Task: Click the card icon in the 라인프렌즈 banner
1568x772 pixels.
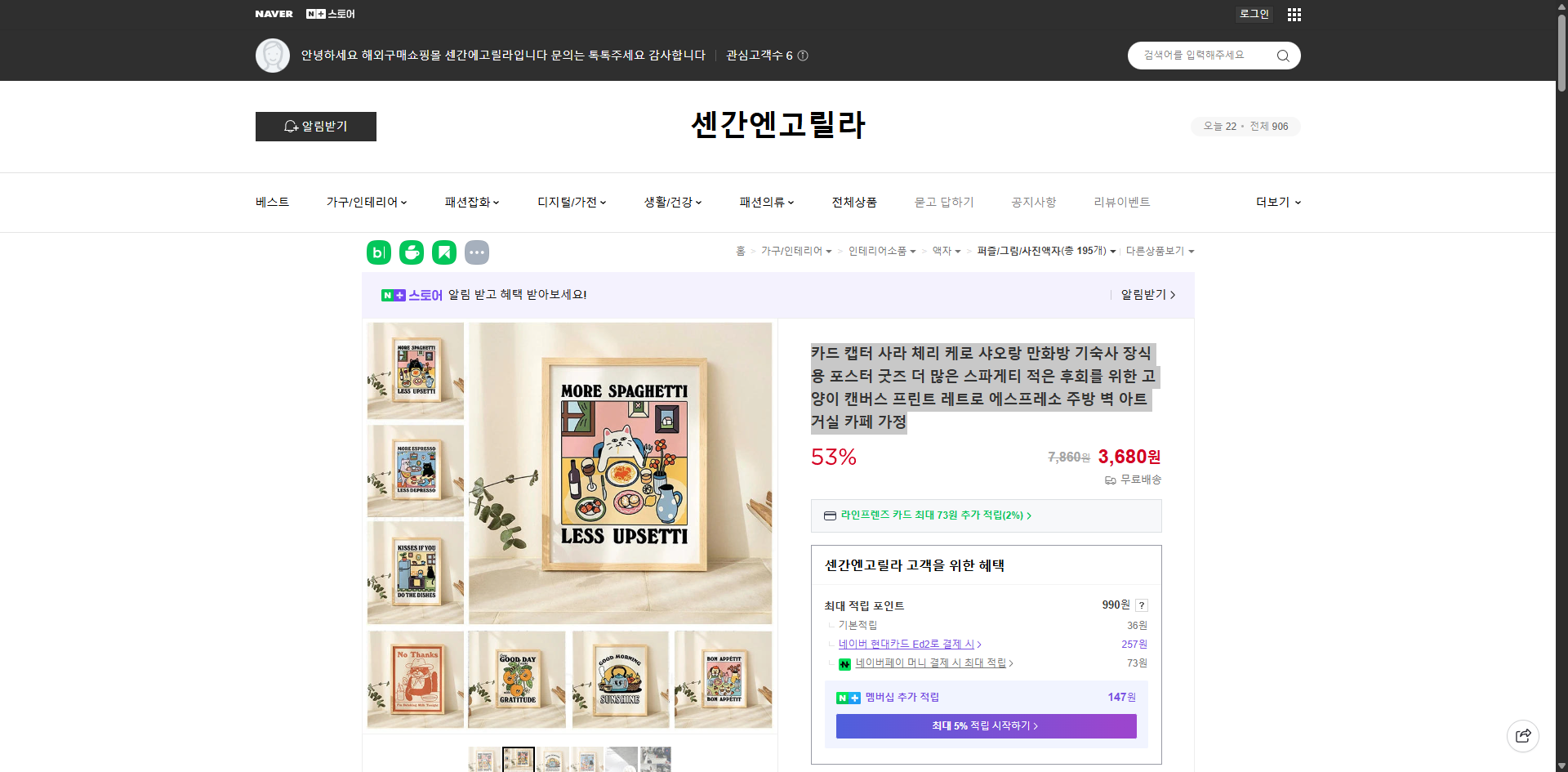Action: click(829, 515)
